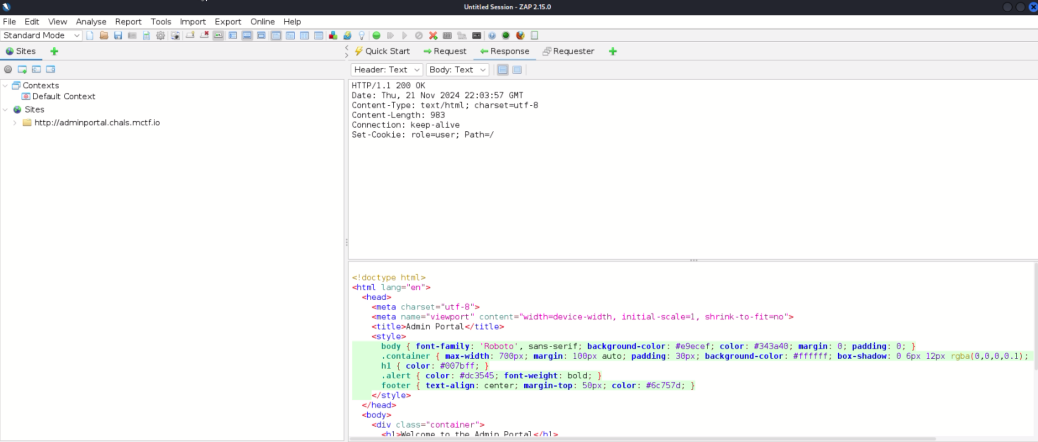This screenshot has width=1038, height=442.
Task: Open the Import menu
Action: tap(193, 22)
